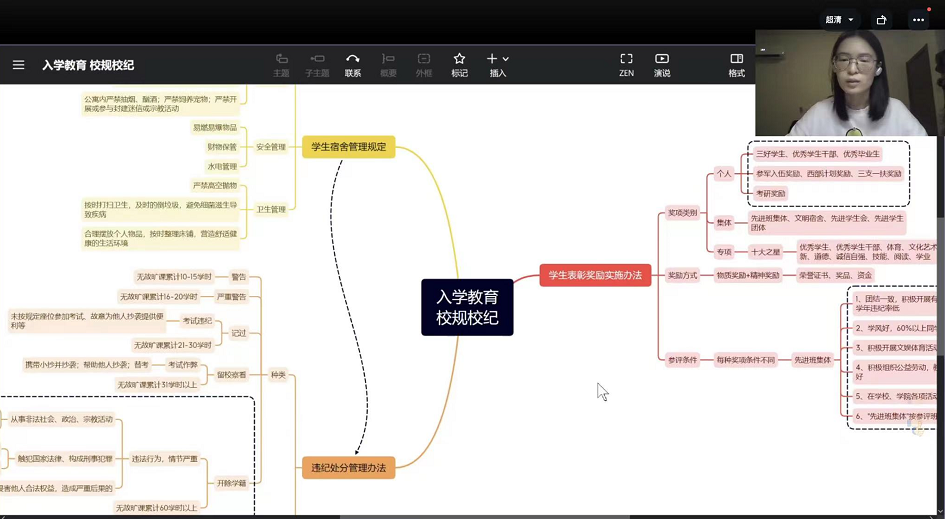
Task: Select the central topic 入学教育 校规校纪
Action: point(467,307)
